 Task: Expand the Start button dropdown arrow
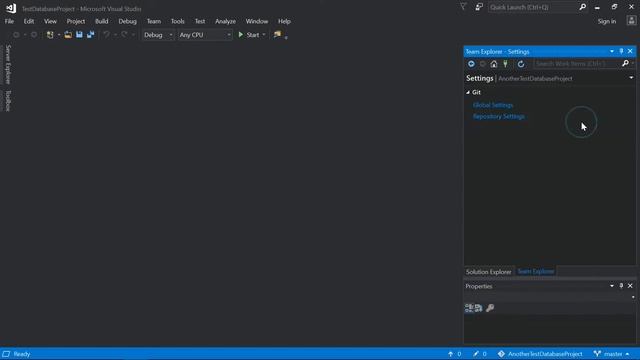[x=264, y=35]
